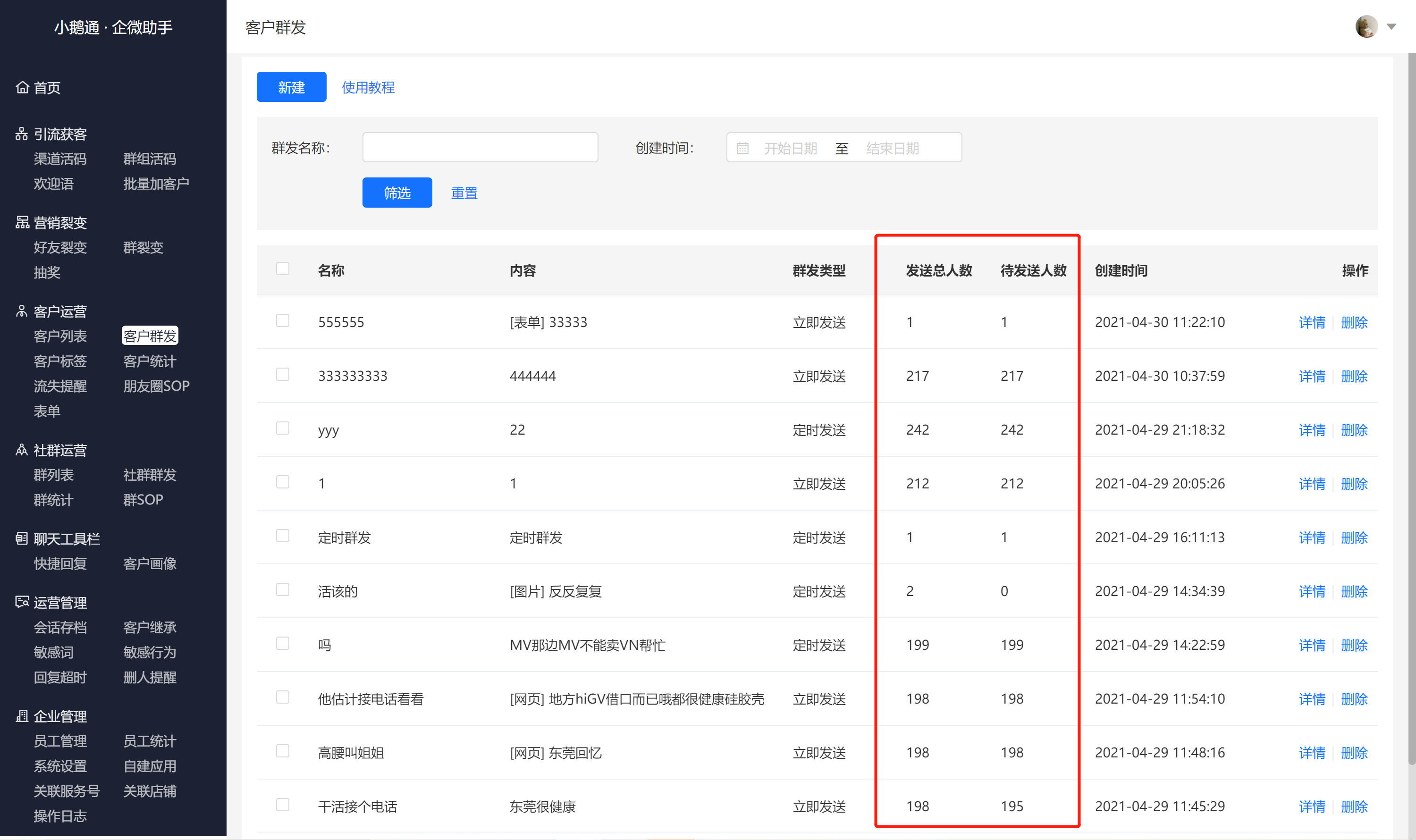Click the 聊天工具栏 section icon

22,538
